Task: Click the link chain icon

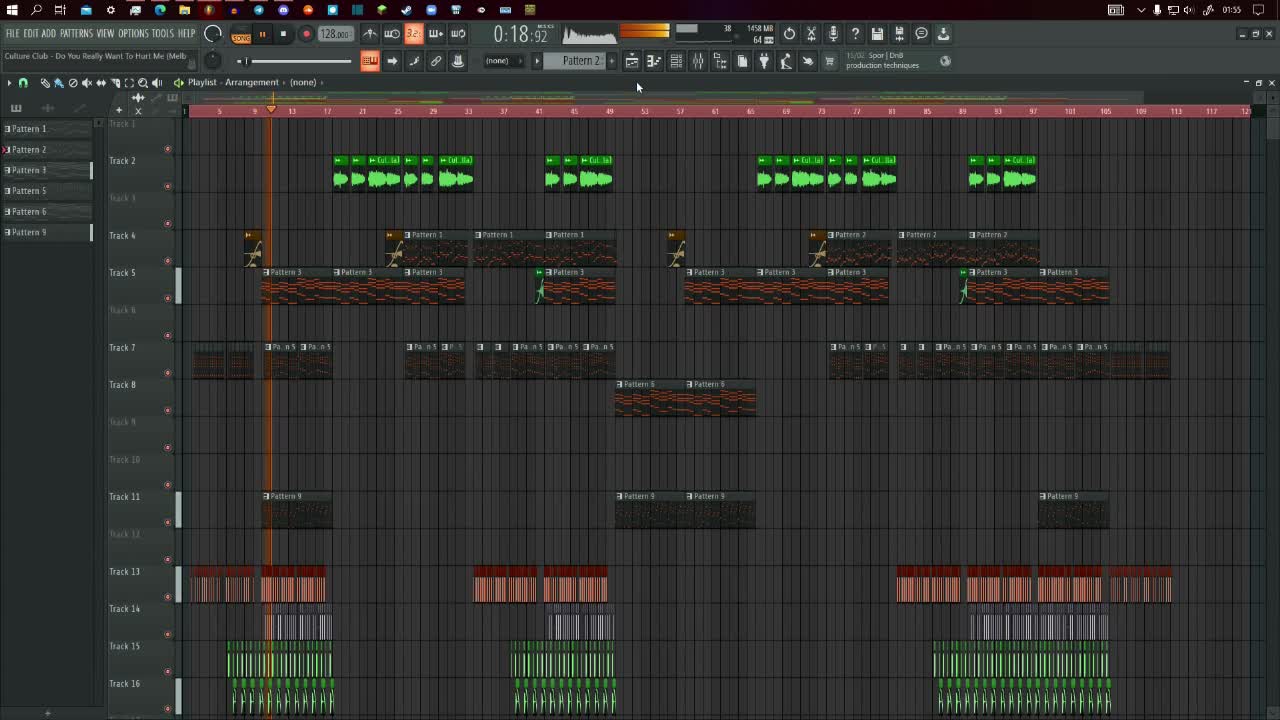Action: pos(436,61)
